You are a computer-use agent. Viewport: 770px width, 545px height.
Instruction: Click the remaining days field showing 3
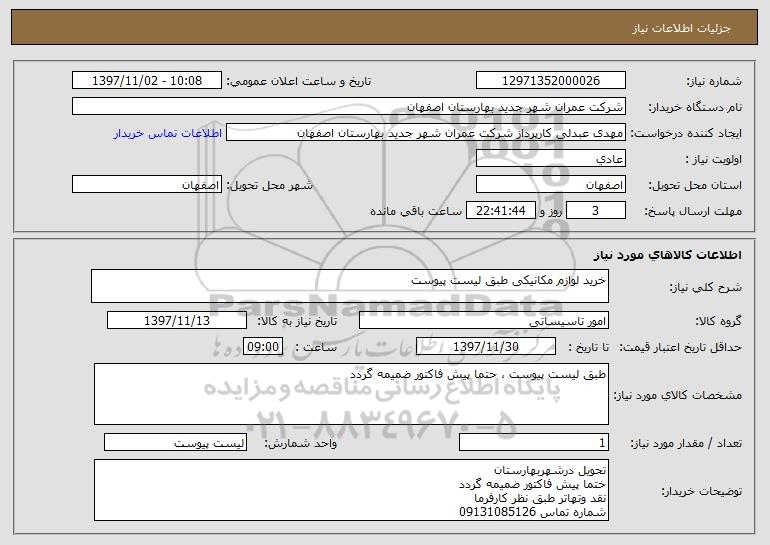(x=596, y=211)
